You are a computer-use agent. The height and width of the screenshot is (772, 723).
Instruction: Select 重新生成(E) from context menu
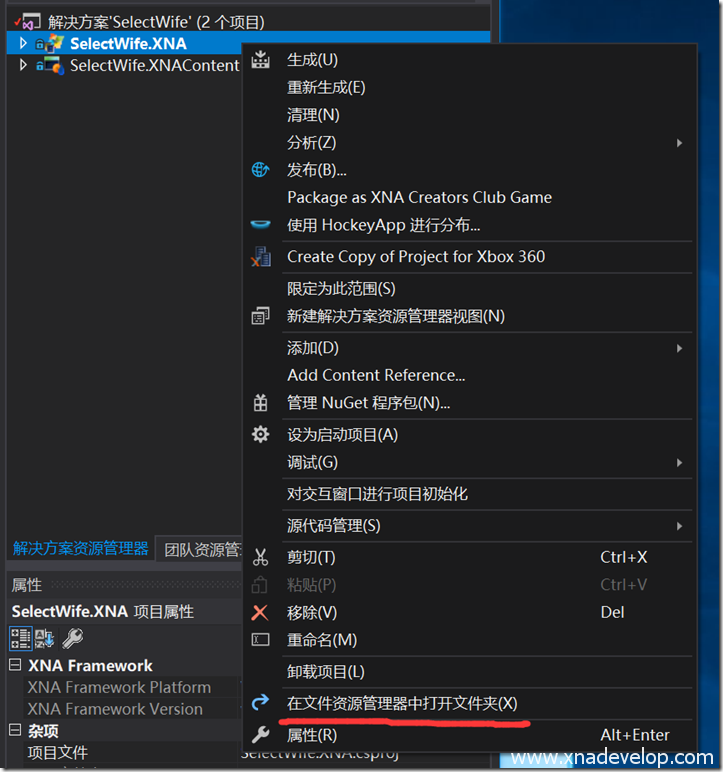(326, 87)
